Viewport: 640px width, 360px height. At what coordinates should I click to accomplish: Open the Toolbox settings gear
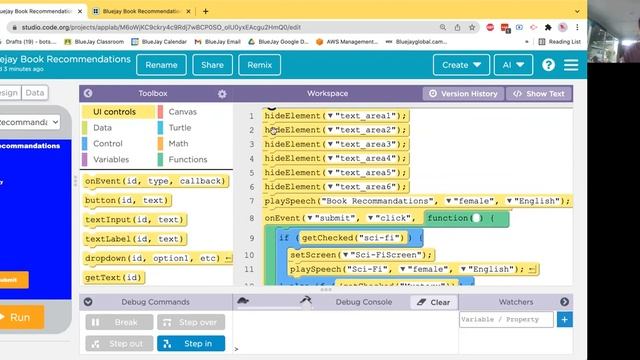click(222, 94)
